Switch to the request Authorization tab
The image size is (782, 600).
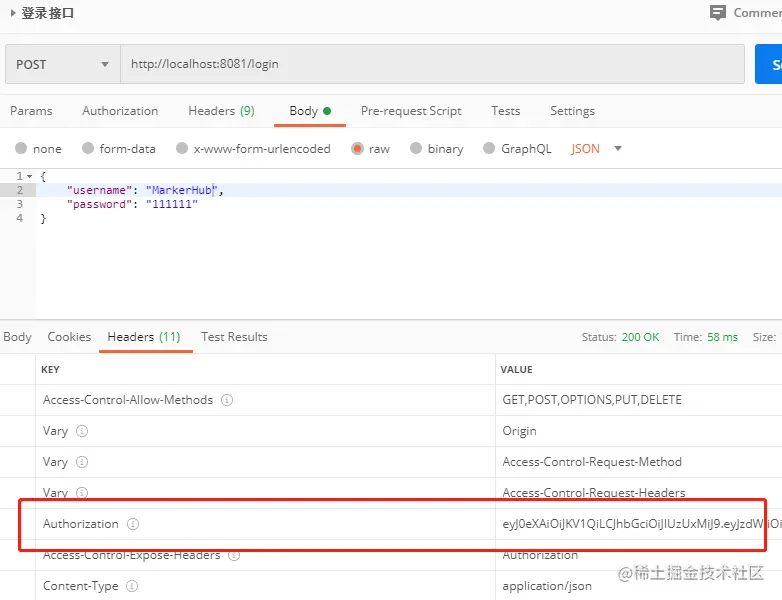(120, 111)
